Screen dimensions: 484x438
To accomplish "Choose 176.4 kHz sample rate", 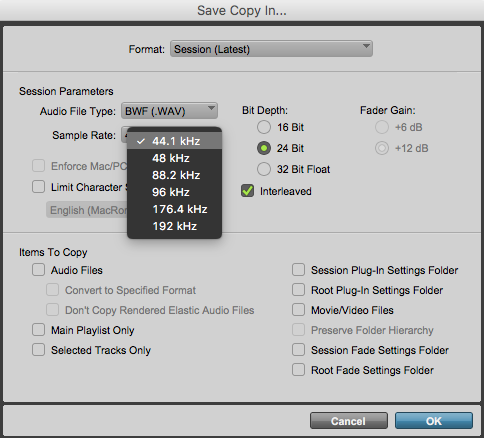I will tap(174, 209).
